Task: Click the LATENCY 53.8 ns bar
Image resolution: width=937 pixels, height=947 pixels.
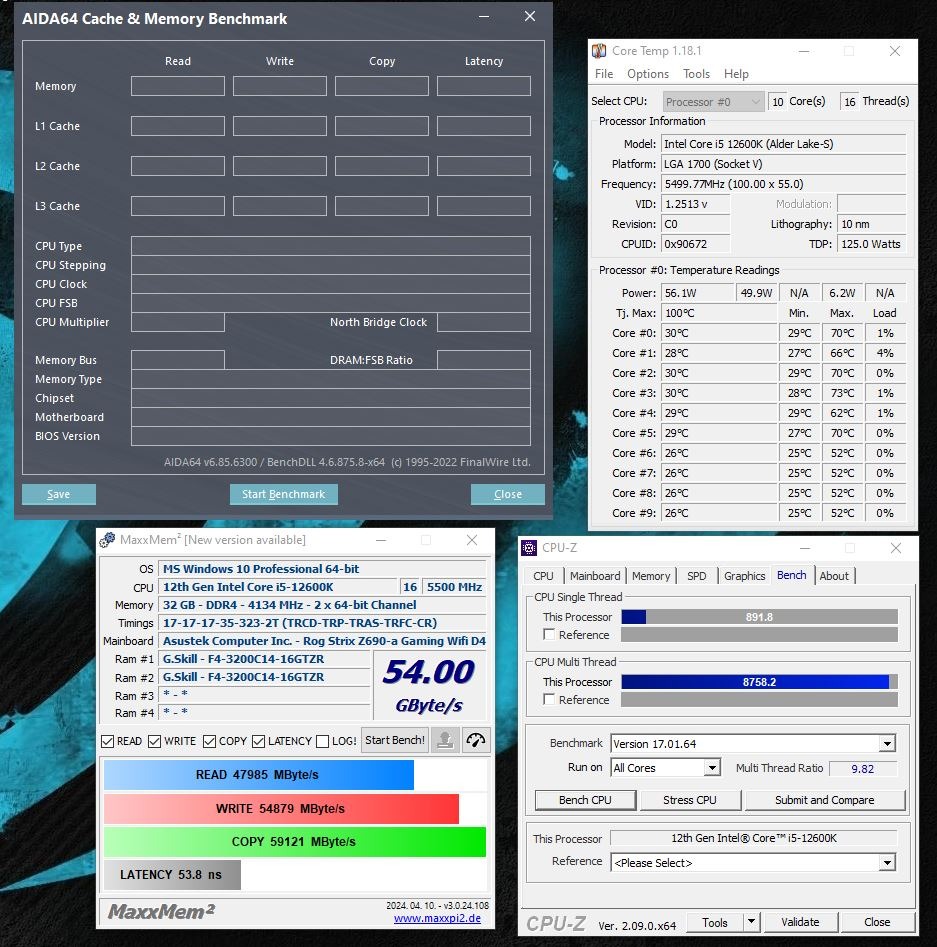Action: 172,875
